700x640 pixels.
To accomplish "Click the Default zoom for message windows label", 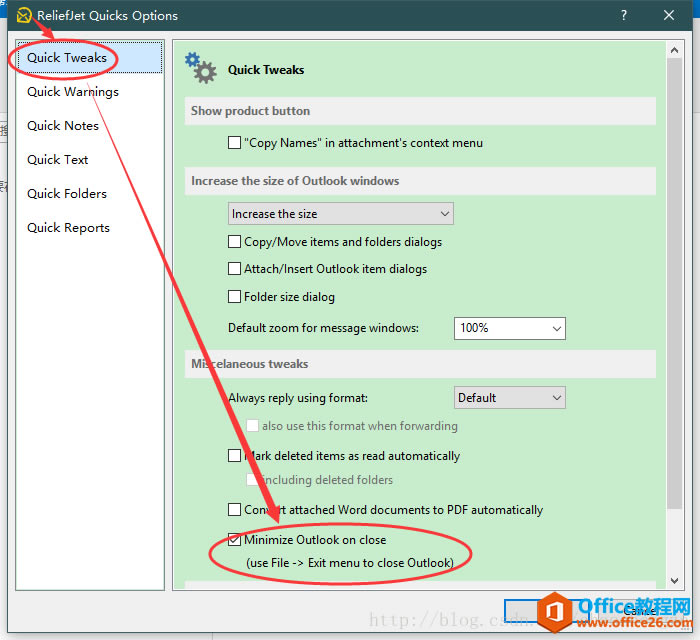I will click(324, 328).
